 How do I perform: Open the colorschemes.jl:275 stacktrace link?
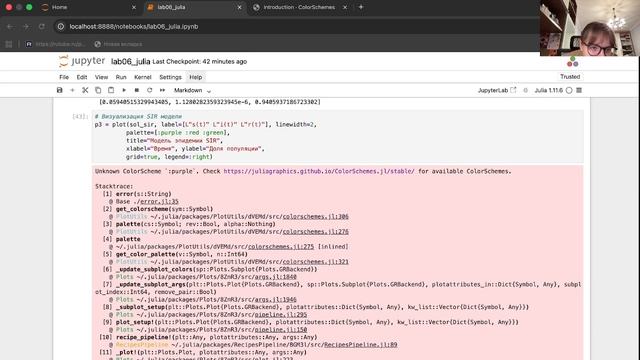(x=281, y=247)
